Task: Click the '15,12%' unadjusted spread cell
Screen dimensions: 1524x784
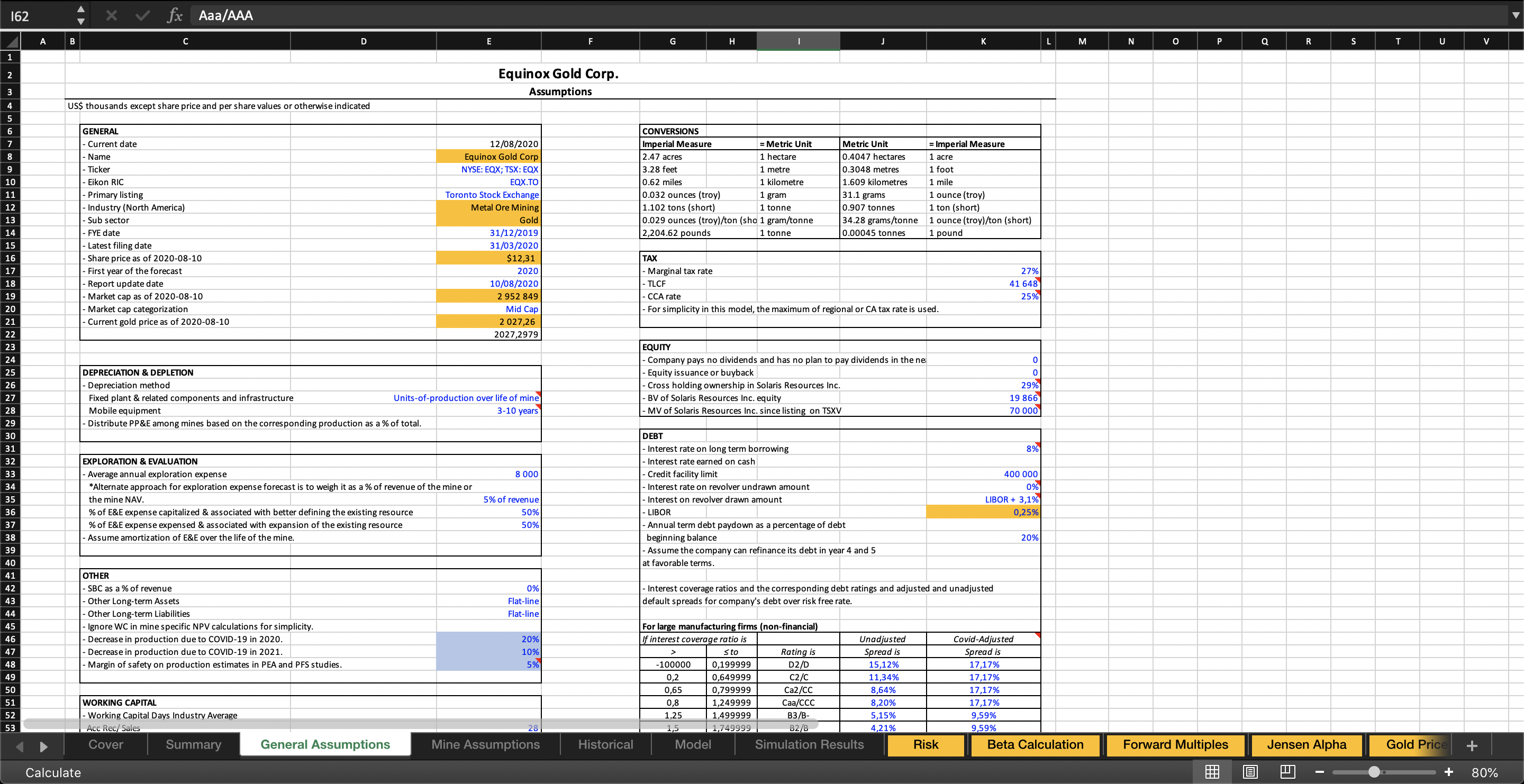Action: tap(883, 664)
